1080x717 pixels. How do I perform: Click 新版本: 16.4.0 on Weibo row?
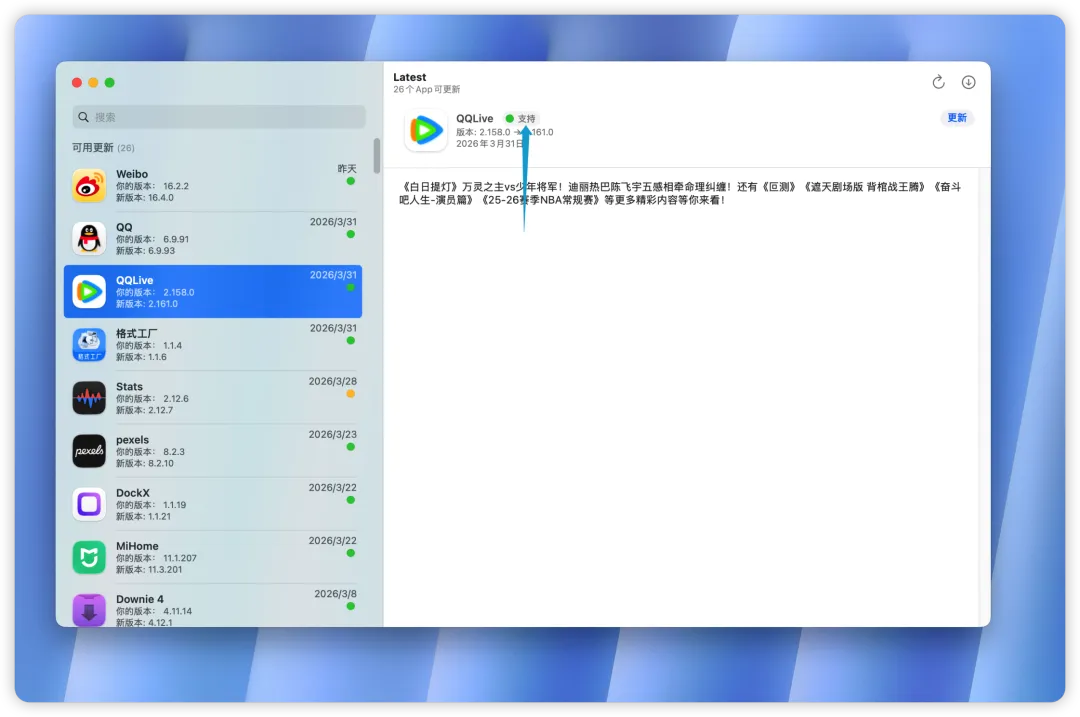point(145,198)
